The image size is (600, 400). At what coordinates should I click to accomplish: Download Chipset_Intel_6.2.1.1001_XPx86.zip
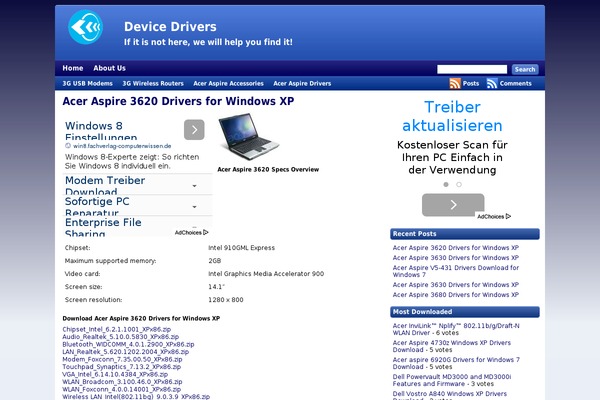coord(117,329)
